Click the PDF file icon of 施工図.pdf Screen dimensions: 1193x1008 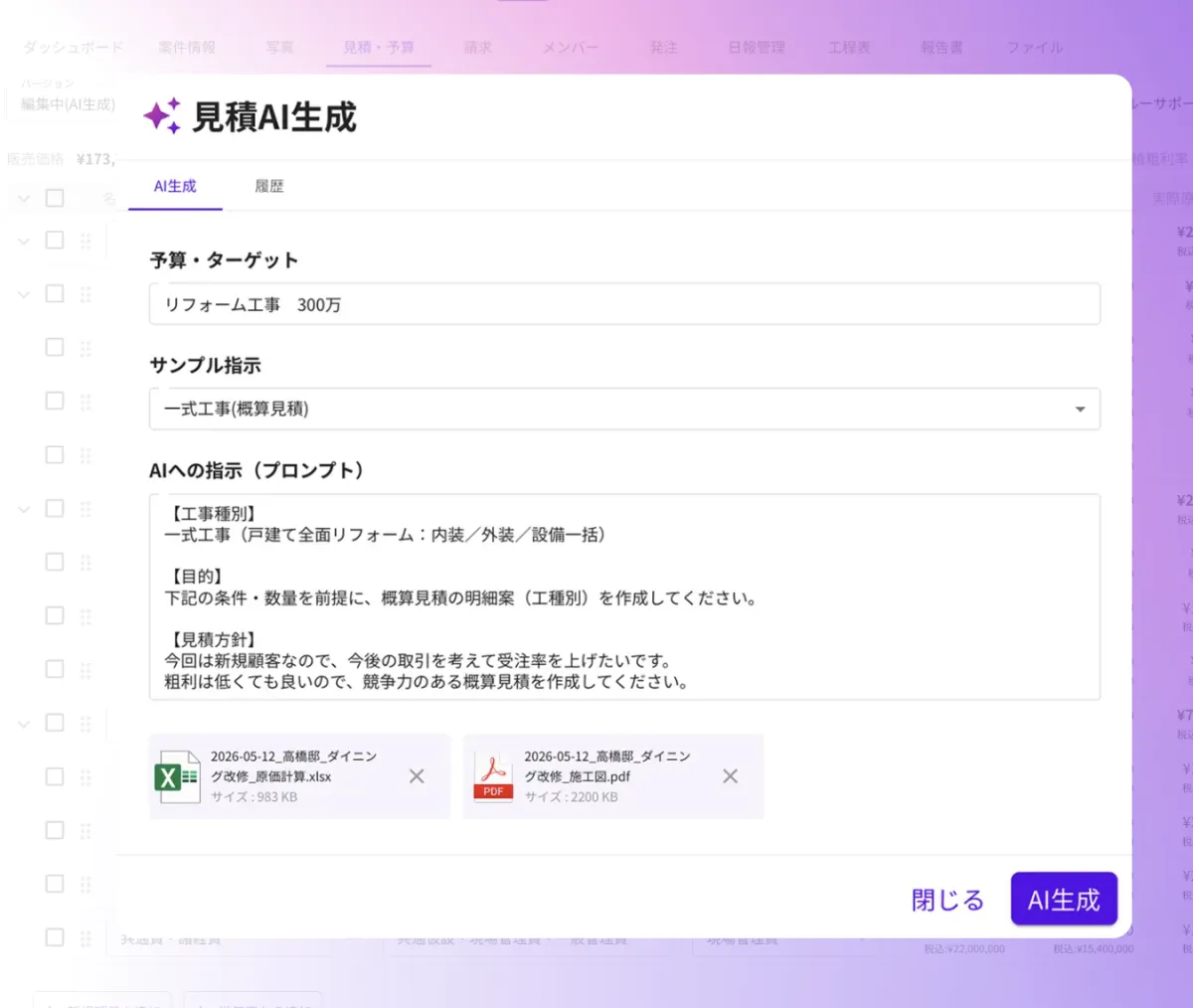[493, 776]
